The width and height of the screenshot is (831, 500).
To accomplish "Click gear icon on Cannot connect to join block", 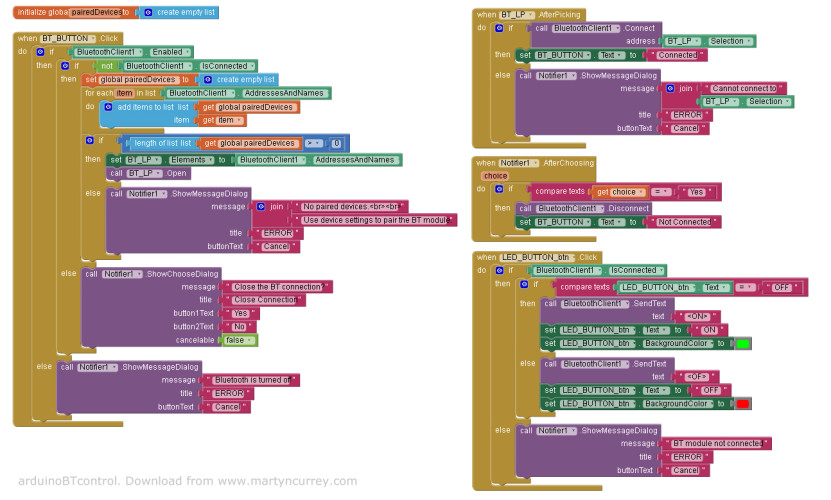I will click(x=668, y=88).
